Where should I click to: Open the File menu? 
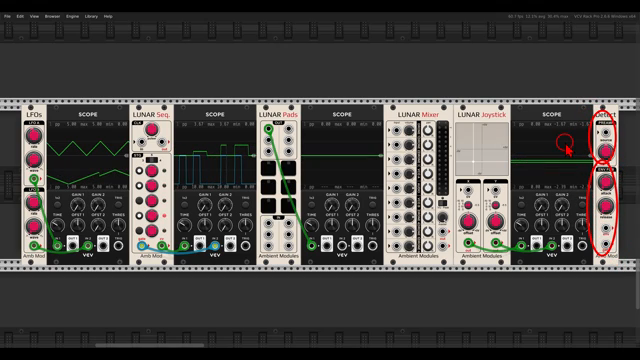click(x=7, y=16)
